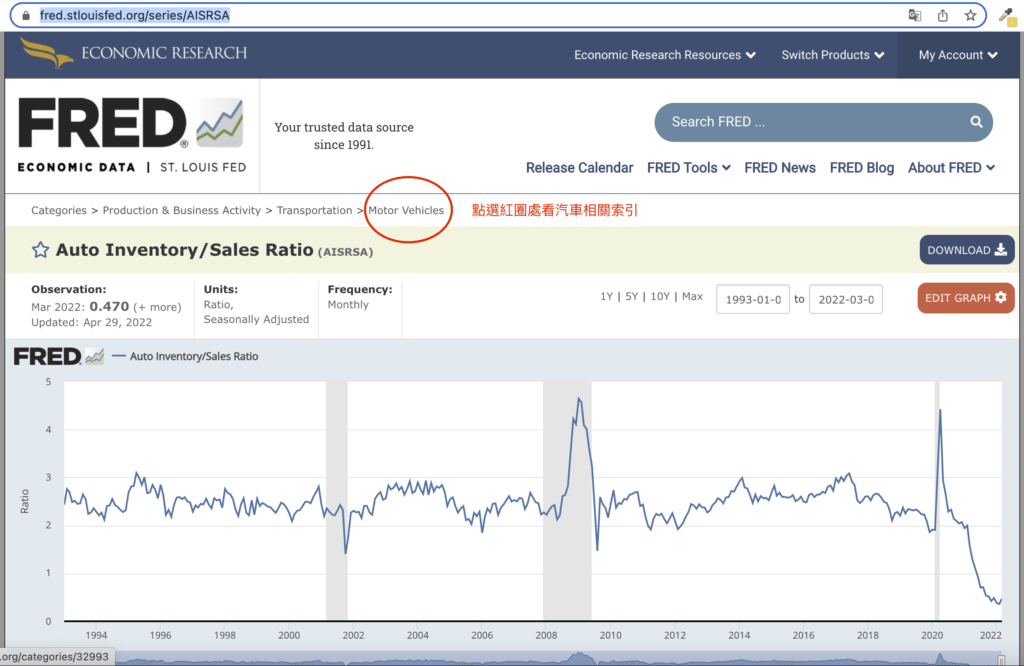Open the Release Calendar page
The height and width of the screenshot is (666, 1024).
click(579, 168)
